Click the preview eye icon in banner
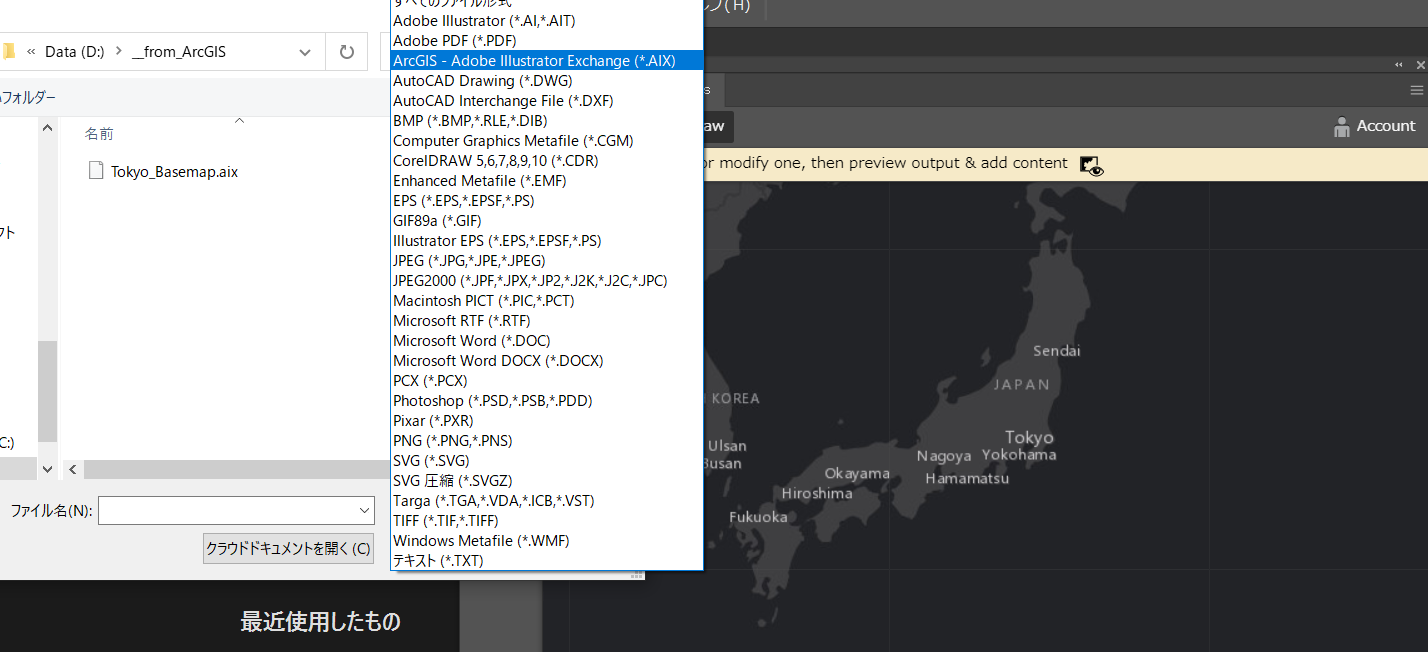This screenshot has height=652, width=1428. (x=1092, y=166)
